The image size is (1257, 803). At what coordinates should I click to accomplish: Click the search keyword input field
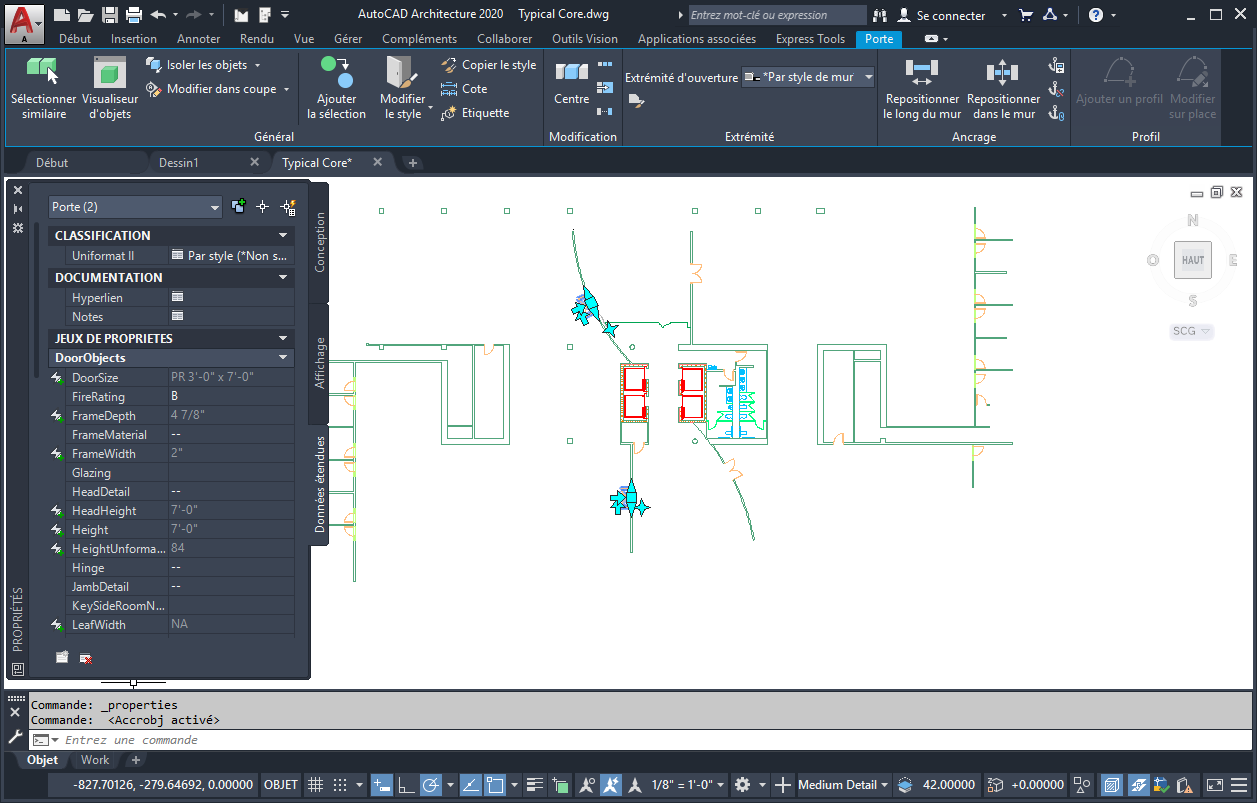pyautogui.click(x=778, y=15)
